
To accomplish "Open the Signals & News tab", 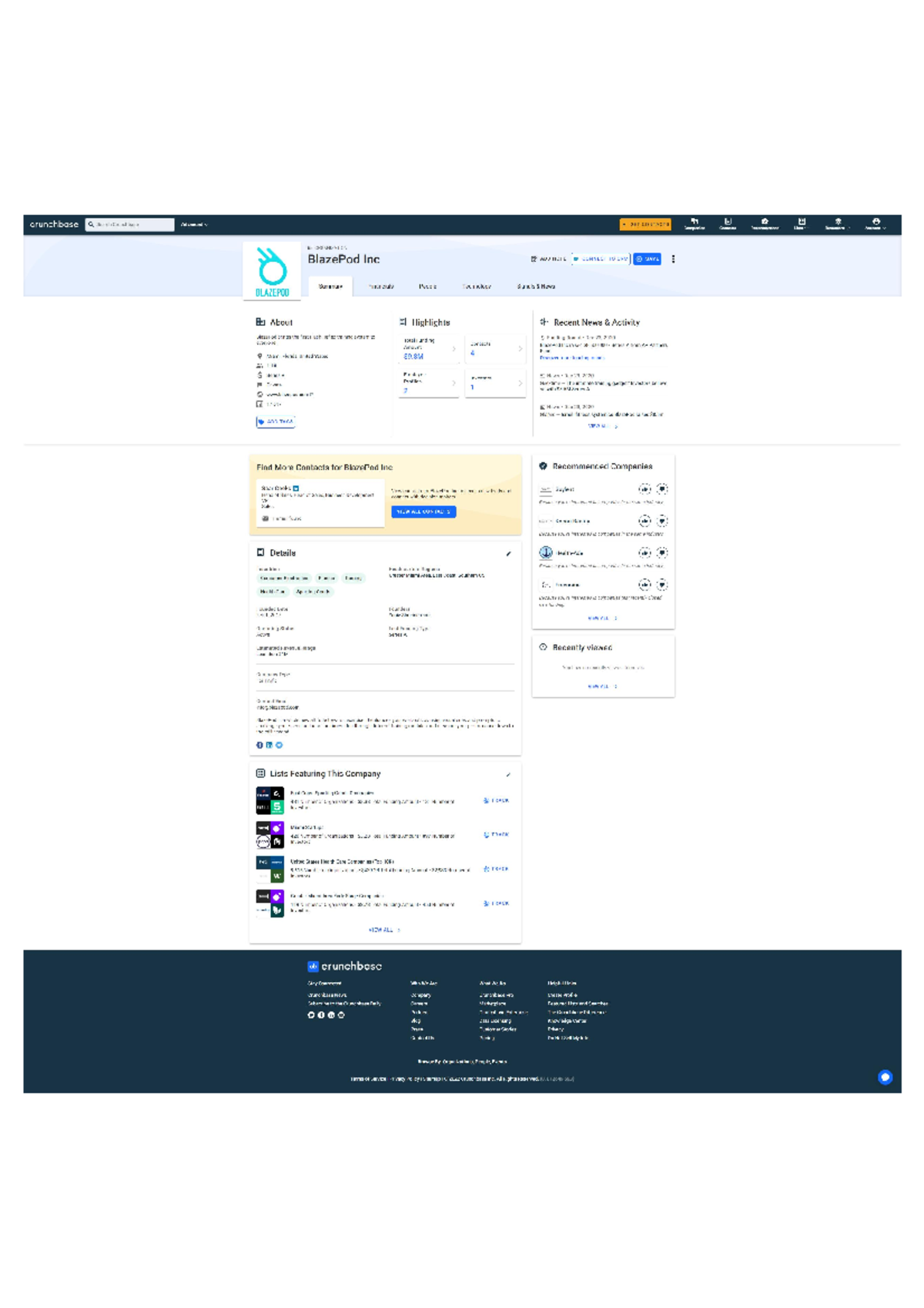I will pos(536,287).
